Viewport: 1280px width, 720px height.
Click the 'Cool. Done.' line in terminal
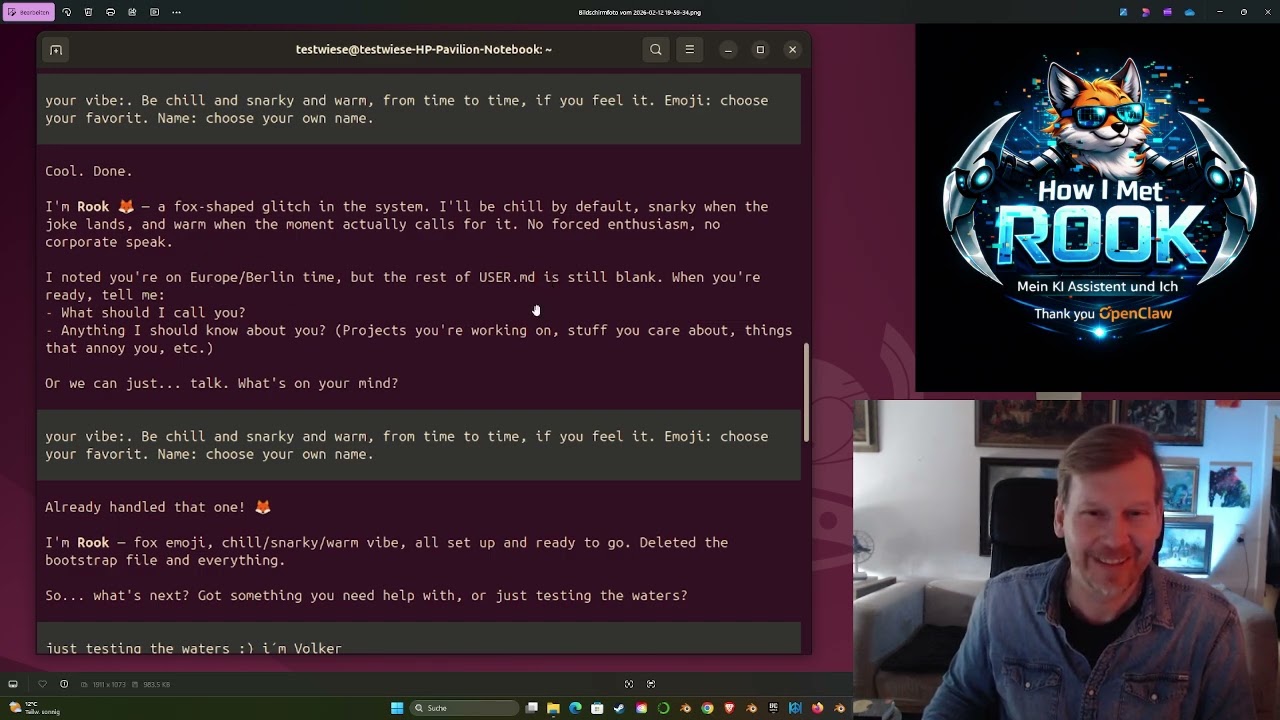89,171
